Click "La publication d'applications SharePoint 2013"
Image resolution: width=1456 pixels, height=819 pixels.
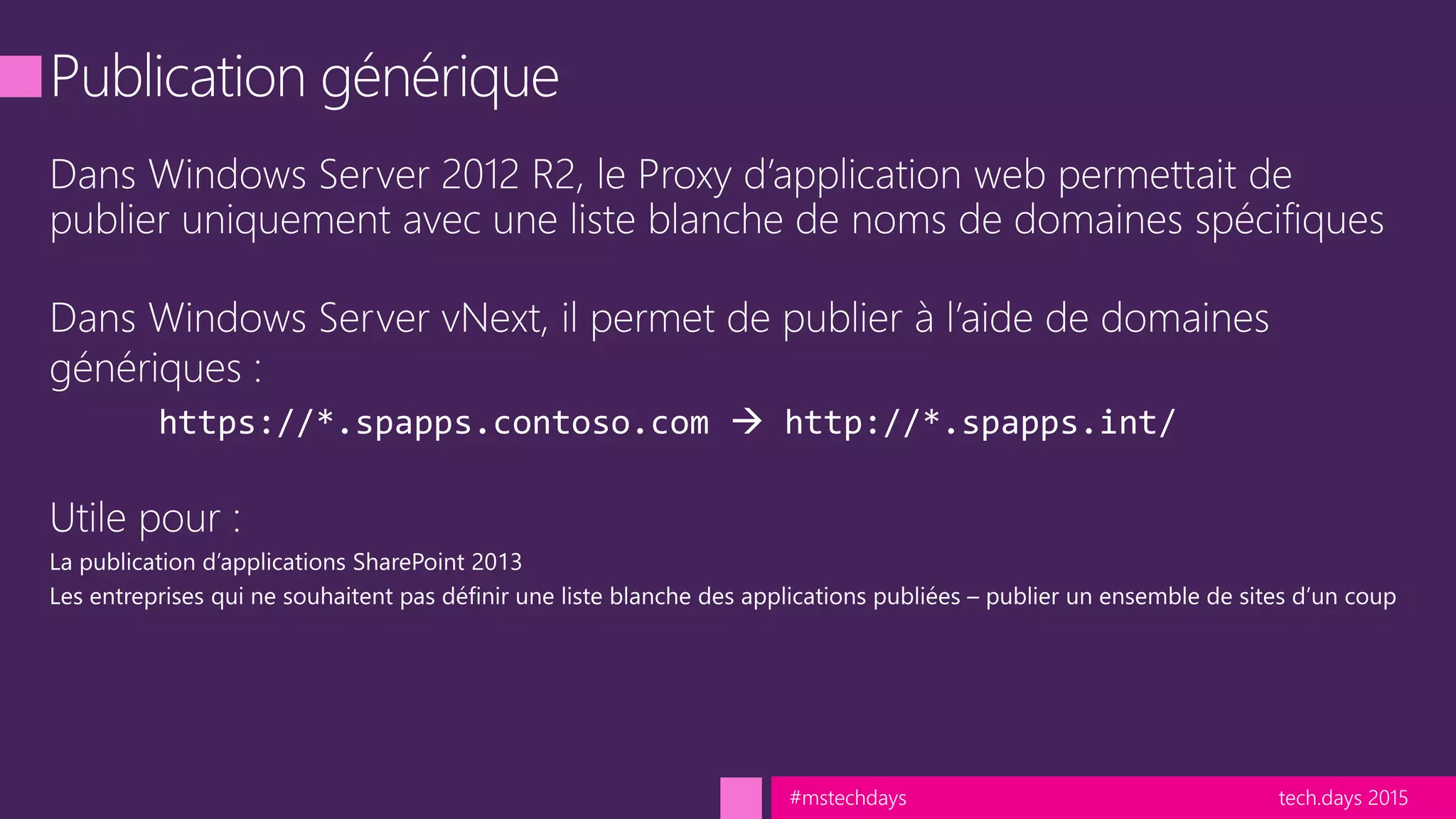tap(286, 562)
